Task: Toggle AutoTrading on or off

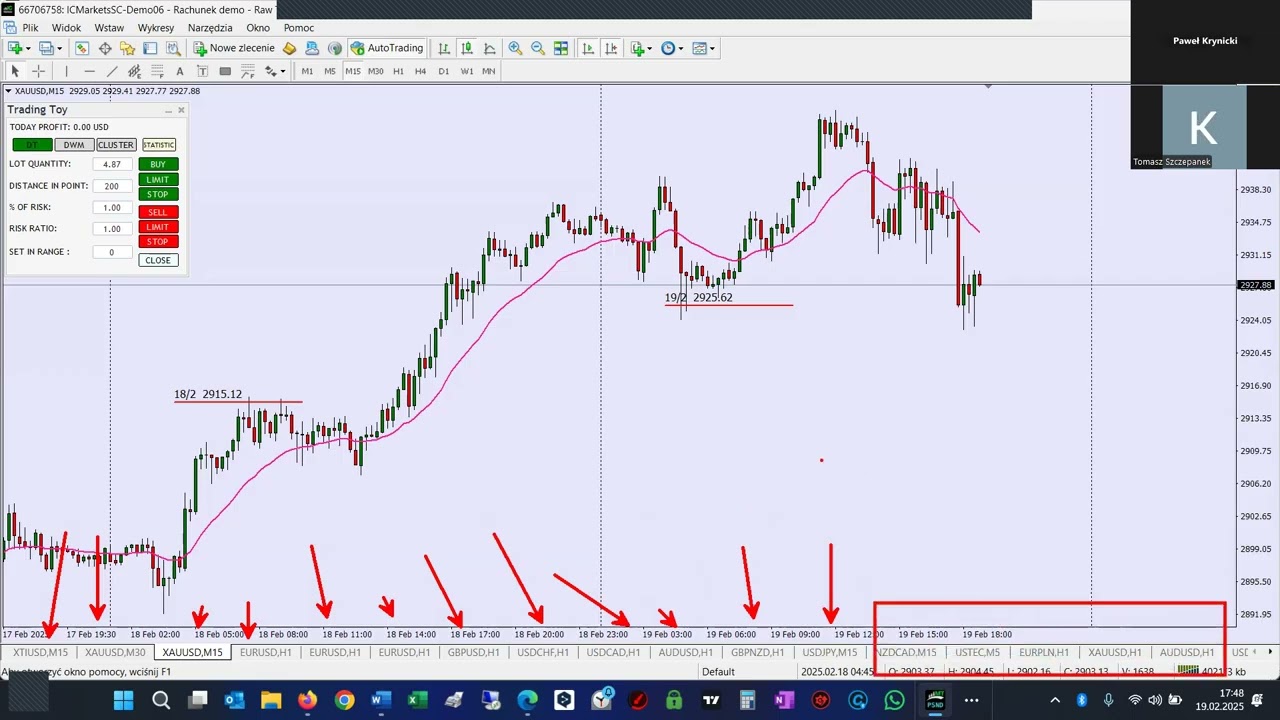Action: tap(386, 48)
